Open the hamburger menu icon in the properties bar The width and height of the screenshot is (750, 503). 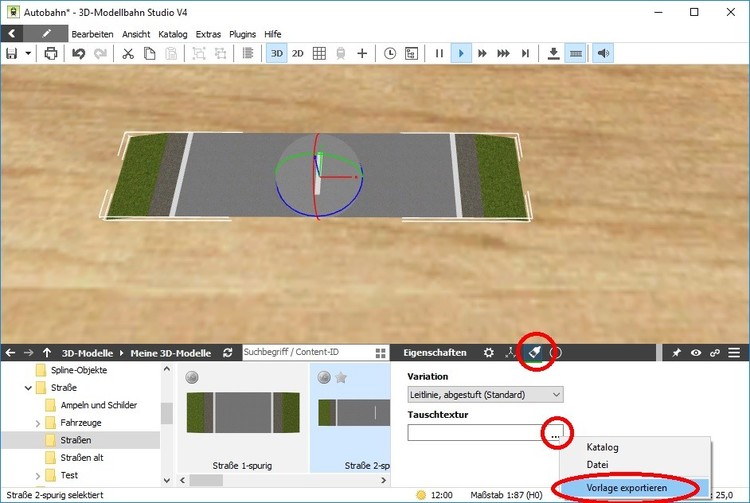(734, 353)
